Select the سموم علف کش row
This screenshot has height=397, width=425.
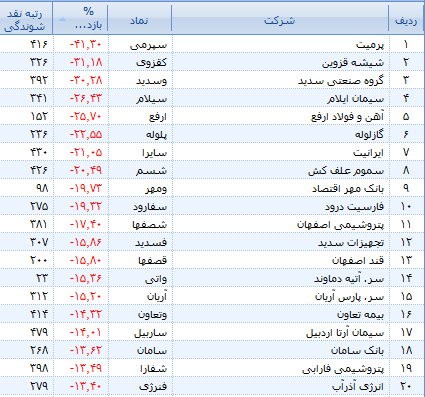coord(212,170)
